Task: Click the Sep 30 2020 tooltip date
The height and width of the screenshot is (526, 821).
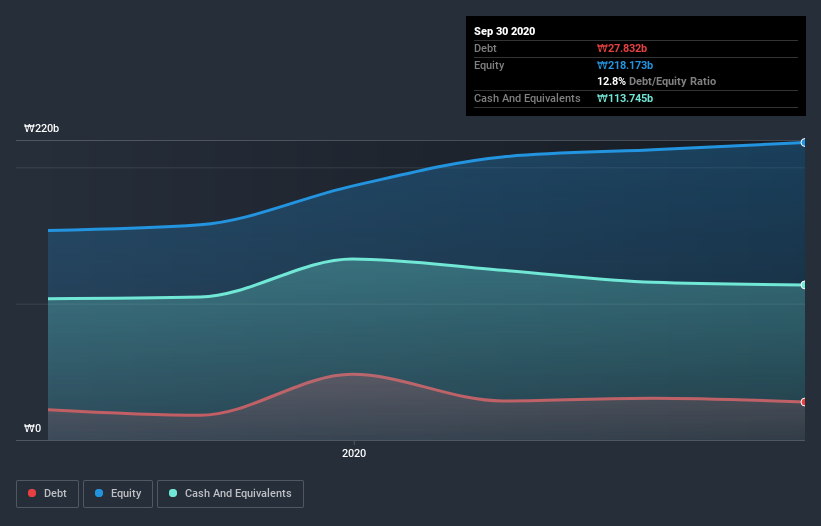Action: [504, 31]
